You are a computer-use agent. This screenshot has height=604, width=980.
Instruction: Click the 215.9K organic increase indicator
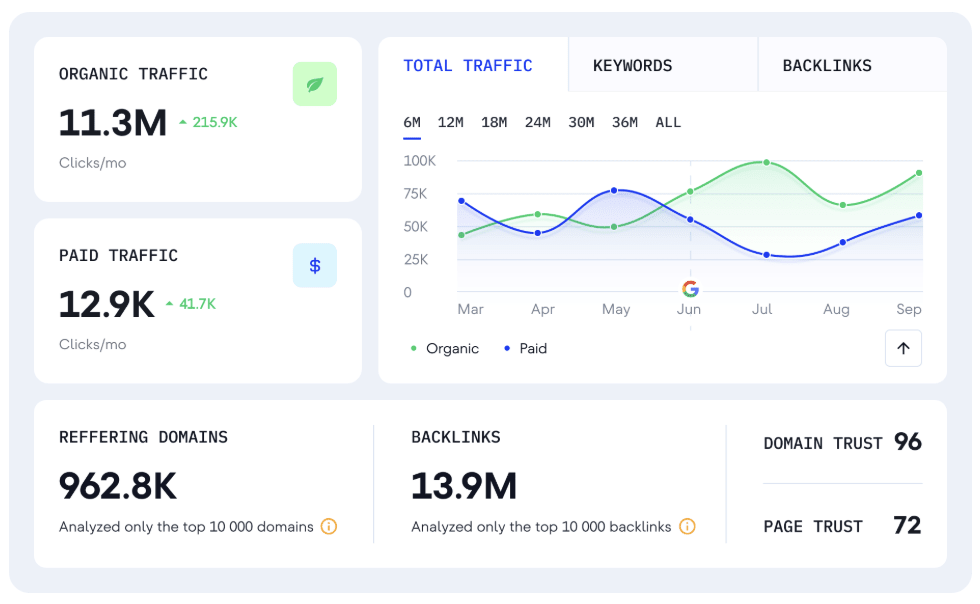(208, 123)
